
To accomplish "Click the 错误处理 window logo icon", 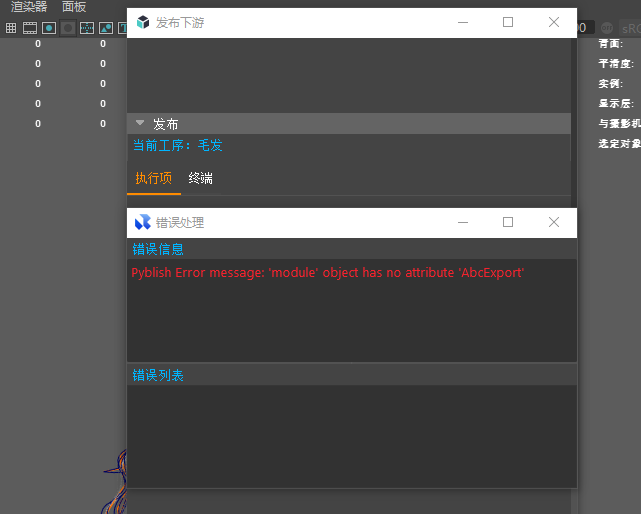I will [143, 222].
